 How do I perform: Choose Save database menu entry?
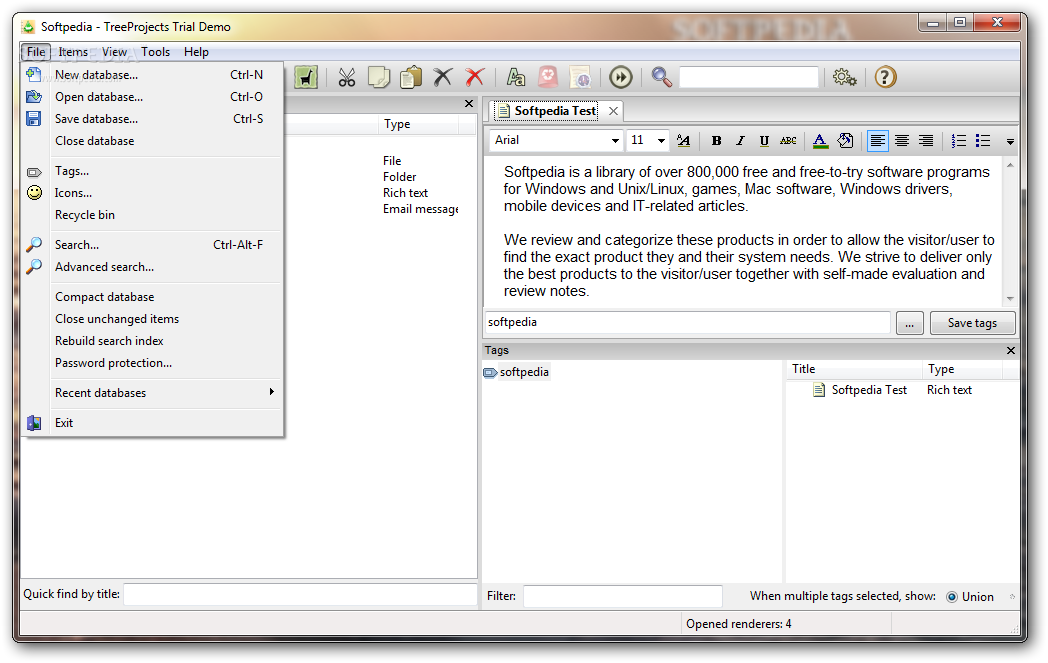pos(153,119)
